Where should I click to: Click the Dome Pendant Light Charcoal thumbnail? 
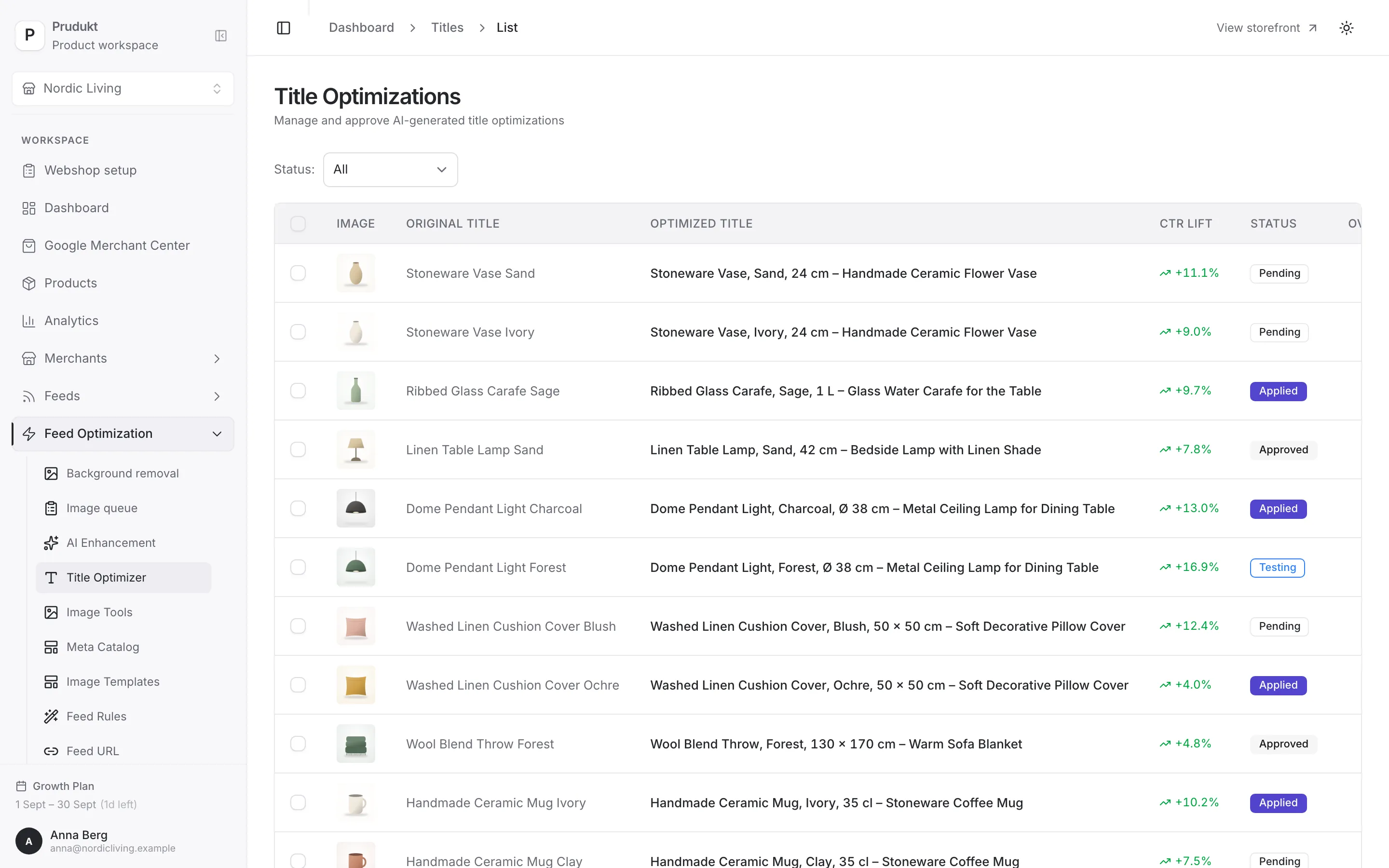point(356,508)
